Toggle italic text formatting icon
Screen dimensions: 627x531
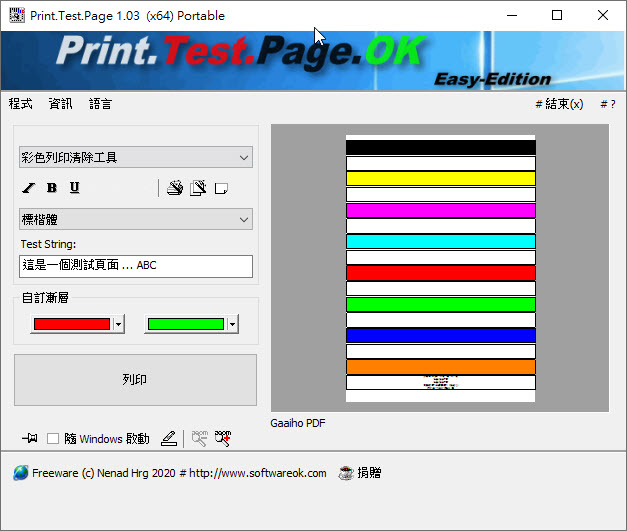(x=28, y=188)
